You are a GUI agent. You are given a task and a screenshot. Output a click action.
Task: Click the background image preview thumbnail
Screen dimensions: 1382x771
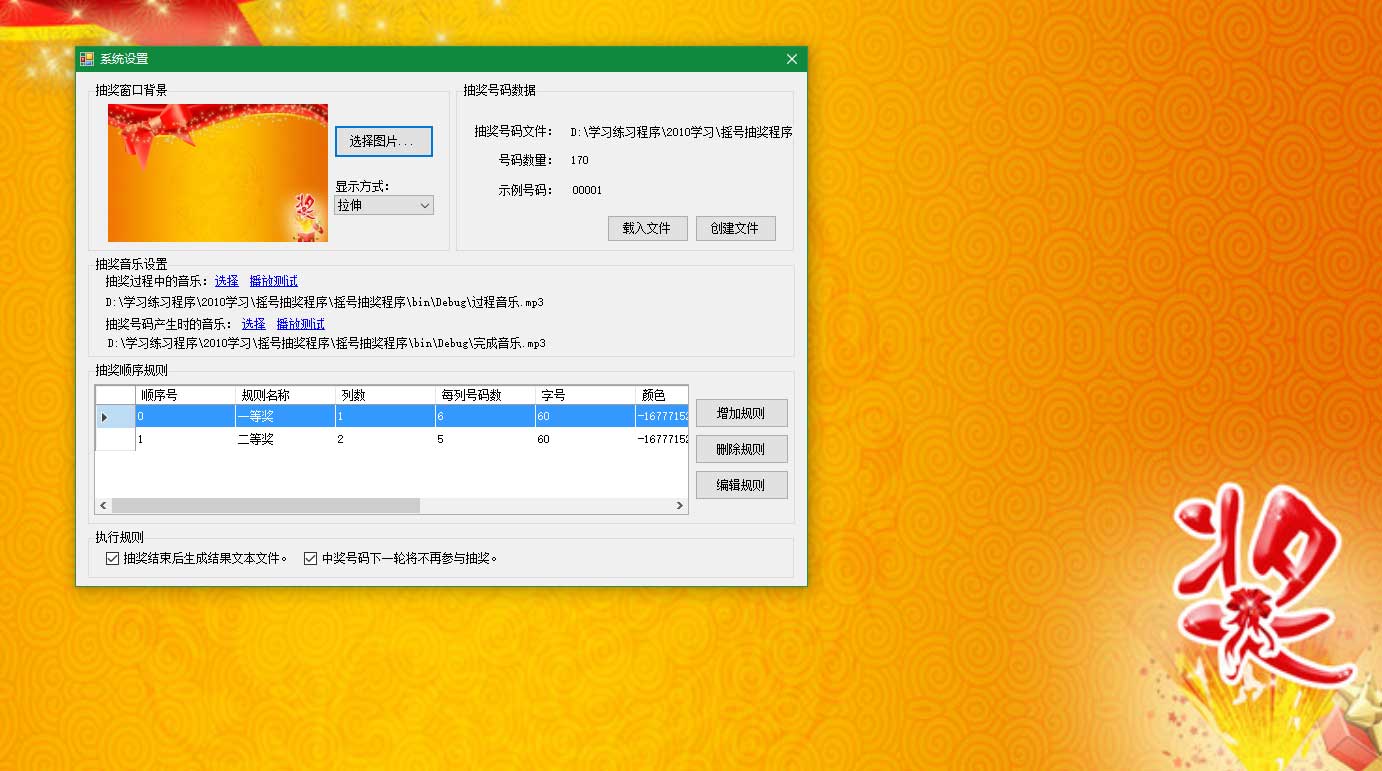tap(217, 172)
